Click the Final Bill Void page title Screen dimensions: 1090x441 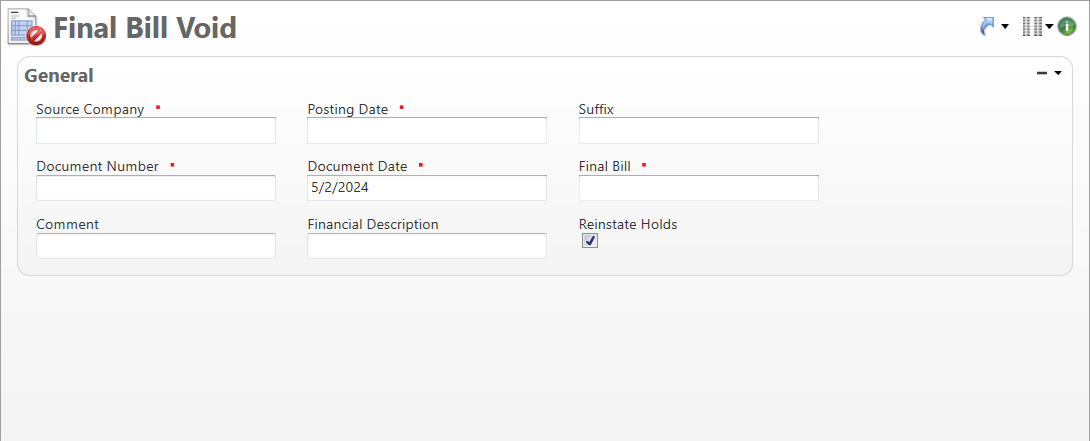145,28
